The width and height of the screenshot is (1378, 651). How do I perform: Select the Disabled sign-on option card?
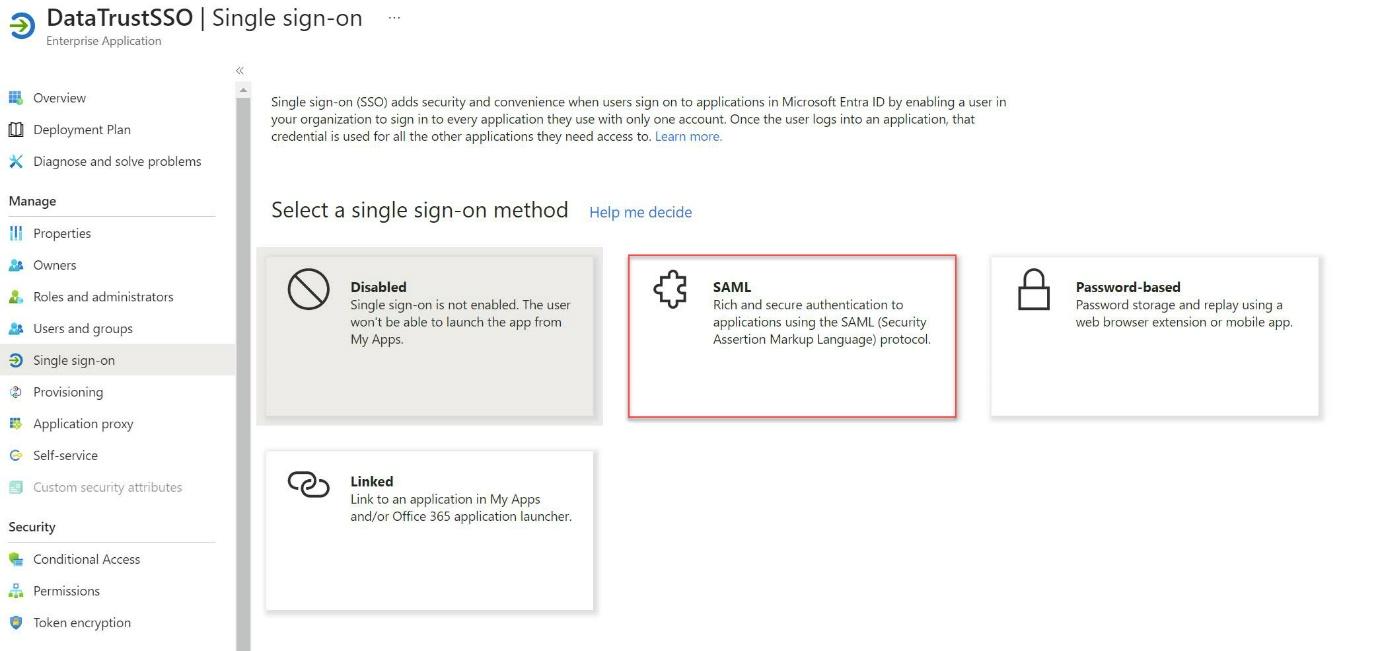pyautogui.click(x=429, y=336)
